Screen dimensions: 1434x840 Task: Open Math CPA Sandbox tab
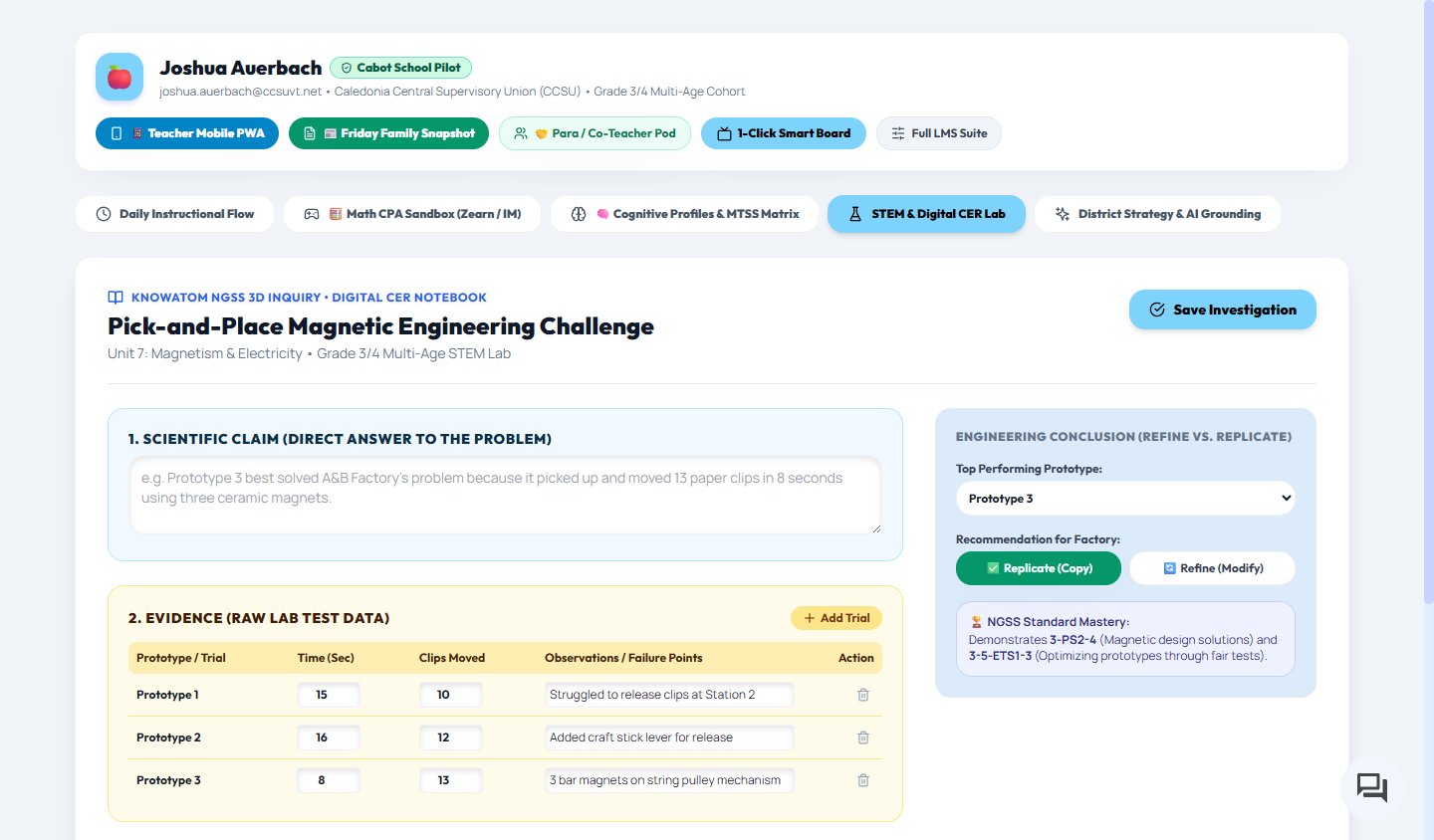(412, 214)
